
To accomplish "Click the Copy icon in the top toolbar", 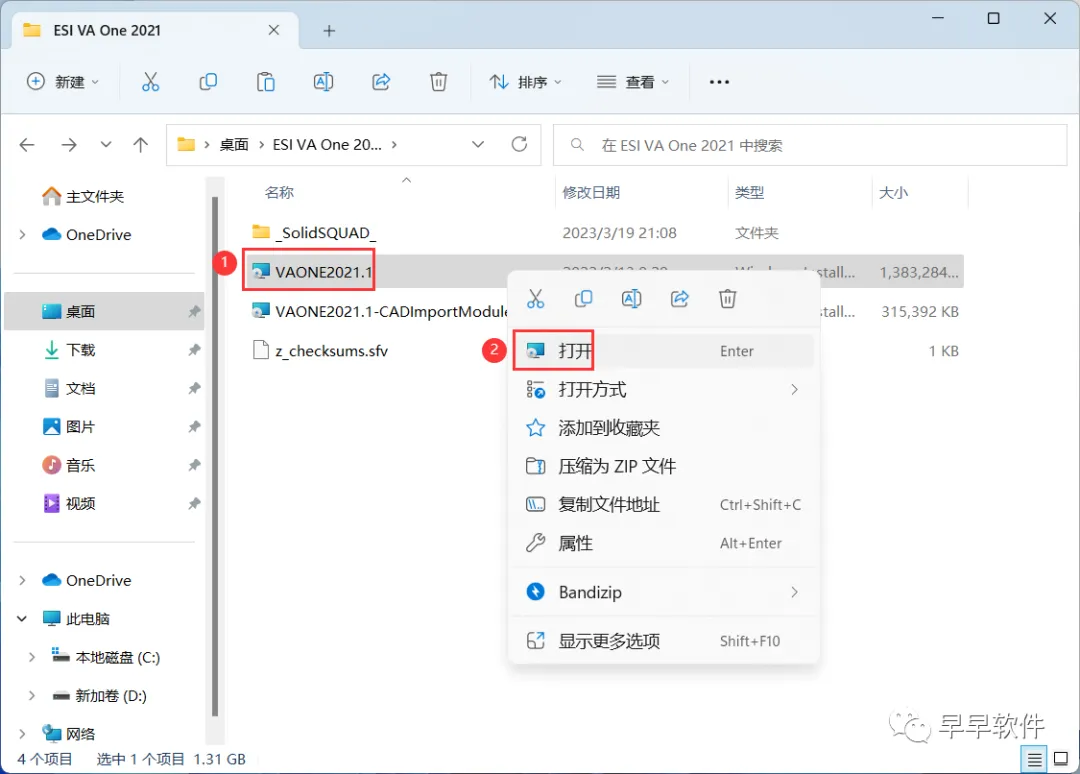I will tap(208, 82).
